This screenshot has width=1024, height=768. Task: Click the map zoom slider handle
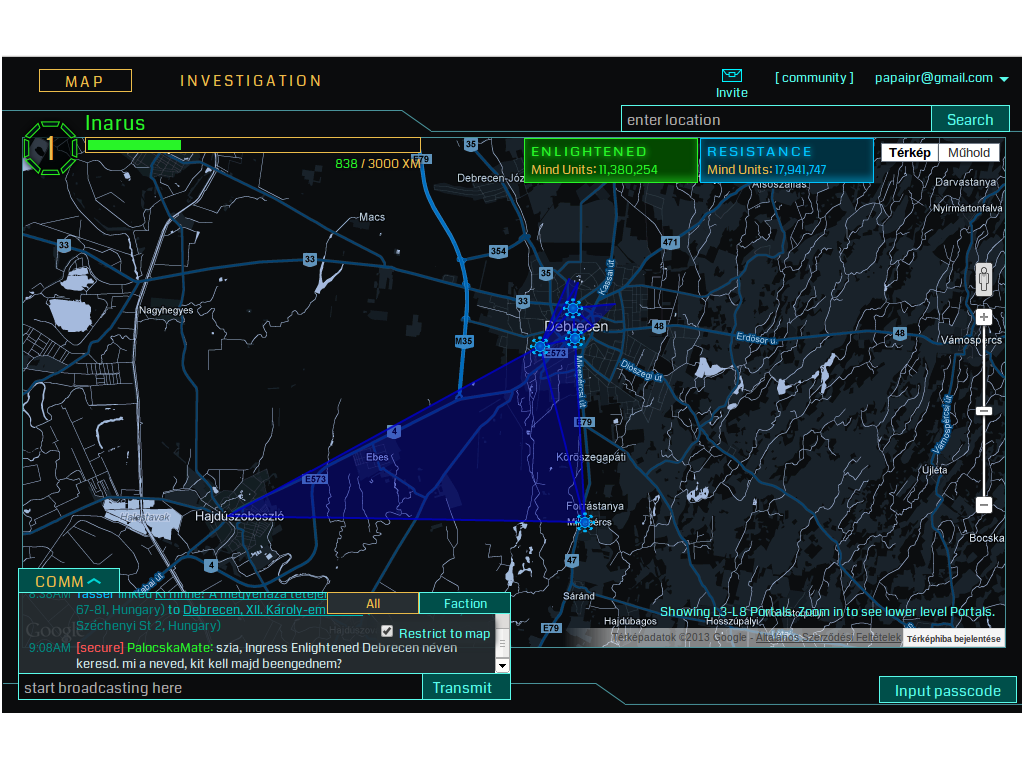(984, 411)
